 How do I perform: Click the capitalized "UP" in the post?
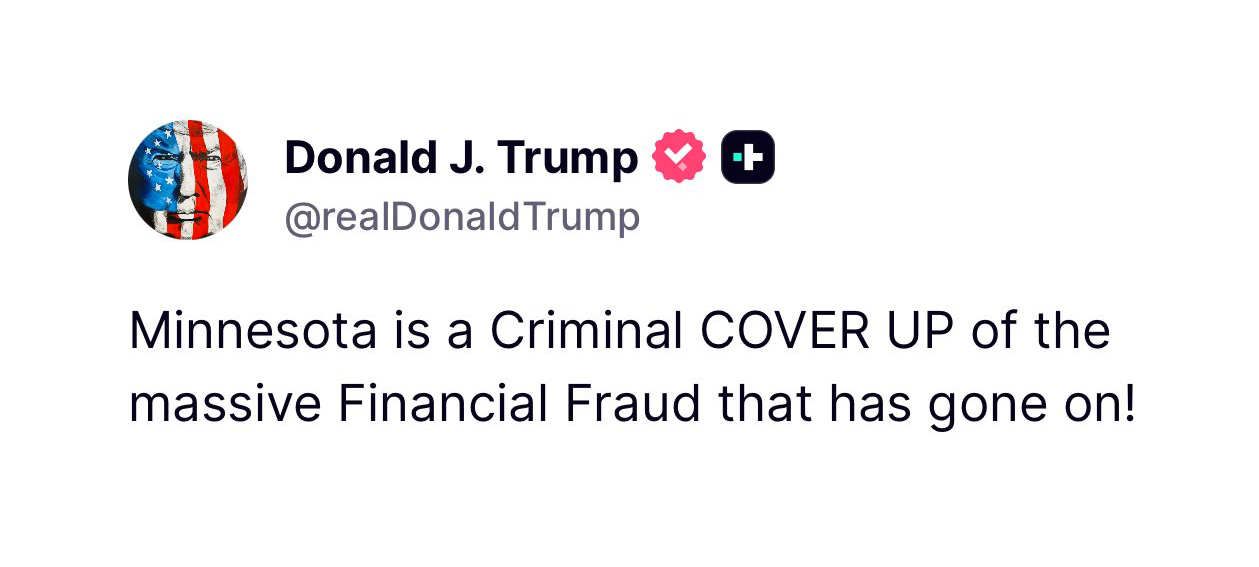click(x=917, y=331)
